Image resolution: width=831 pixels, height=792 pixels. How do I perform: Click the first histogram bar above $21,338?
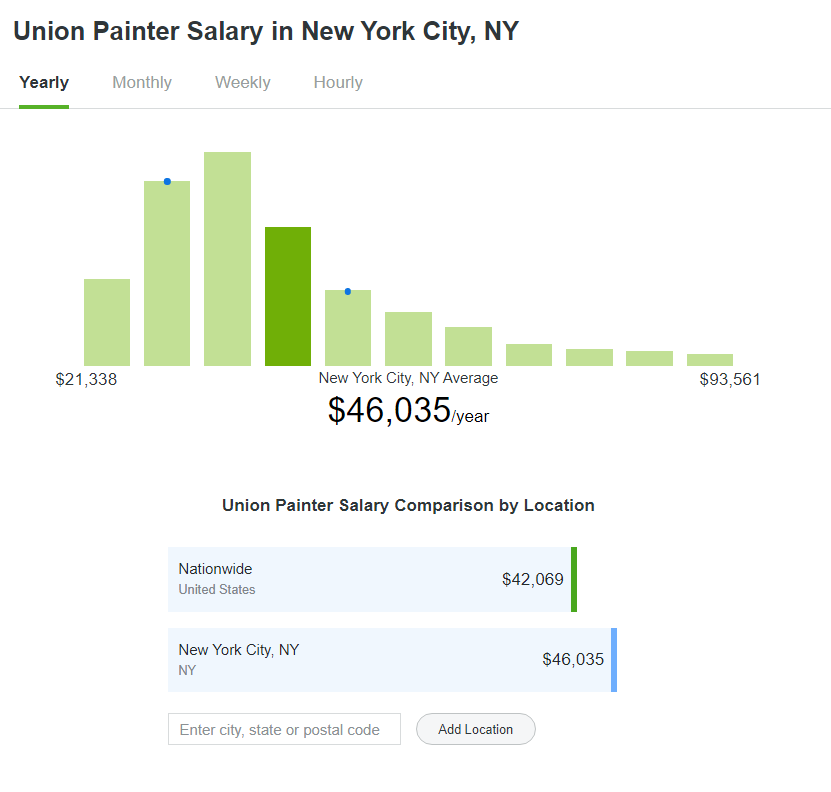coord(107,322)
